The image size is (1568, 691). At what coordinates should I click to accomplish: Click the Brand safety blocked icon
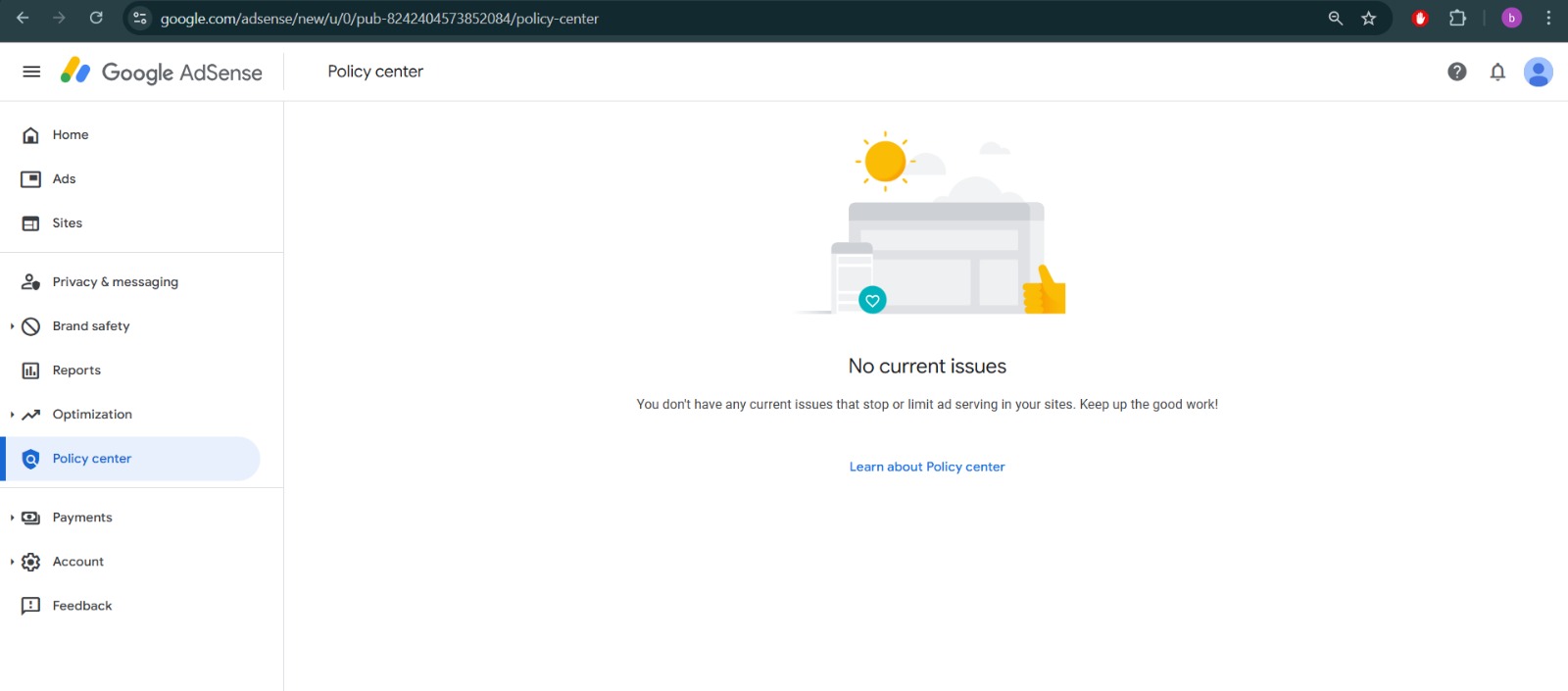coord(30,326)
